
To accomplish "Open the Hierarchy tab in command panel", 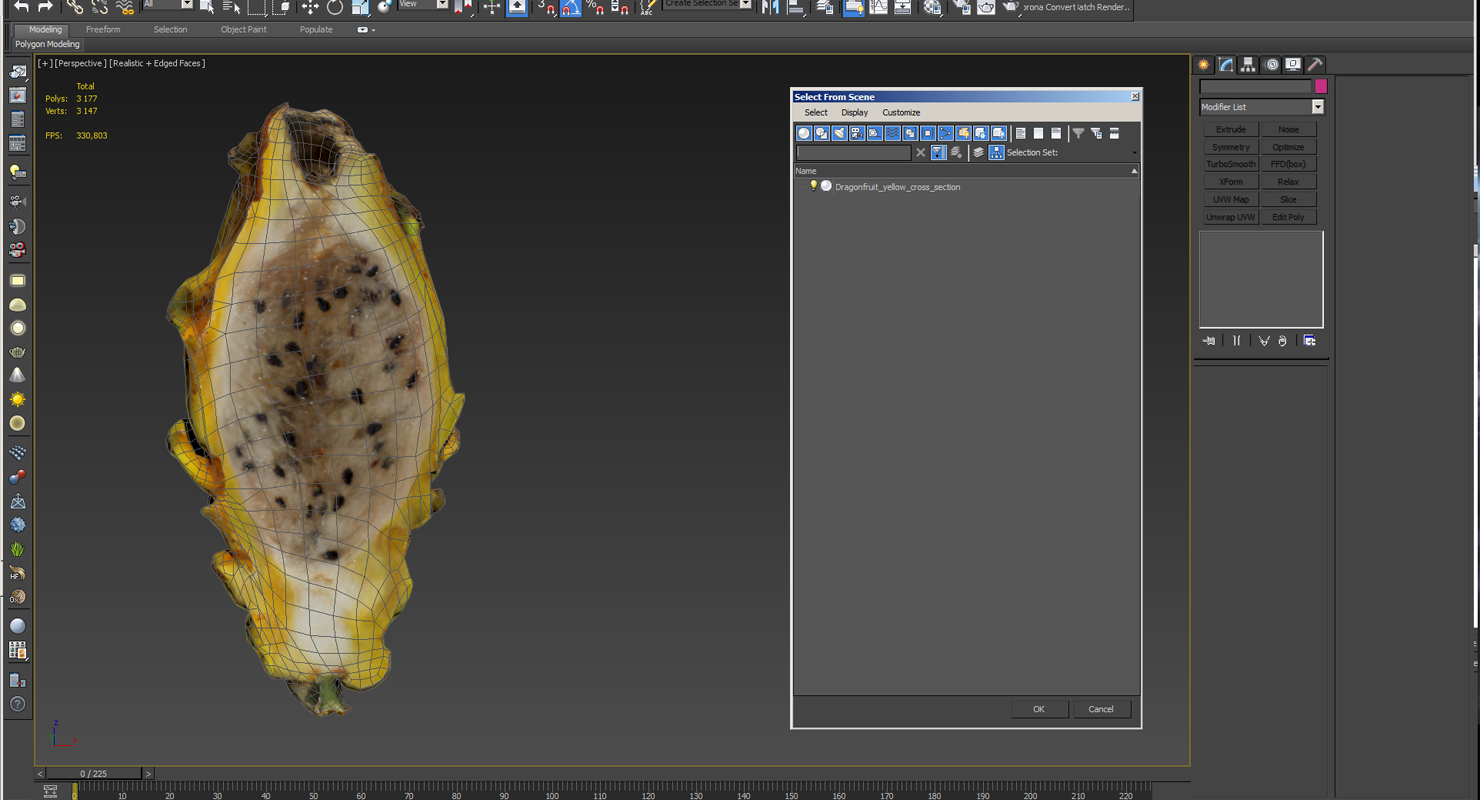I will (x=1248, y=64).
